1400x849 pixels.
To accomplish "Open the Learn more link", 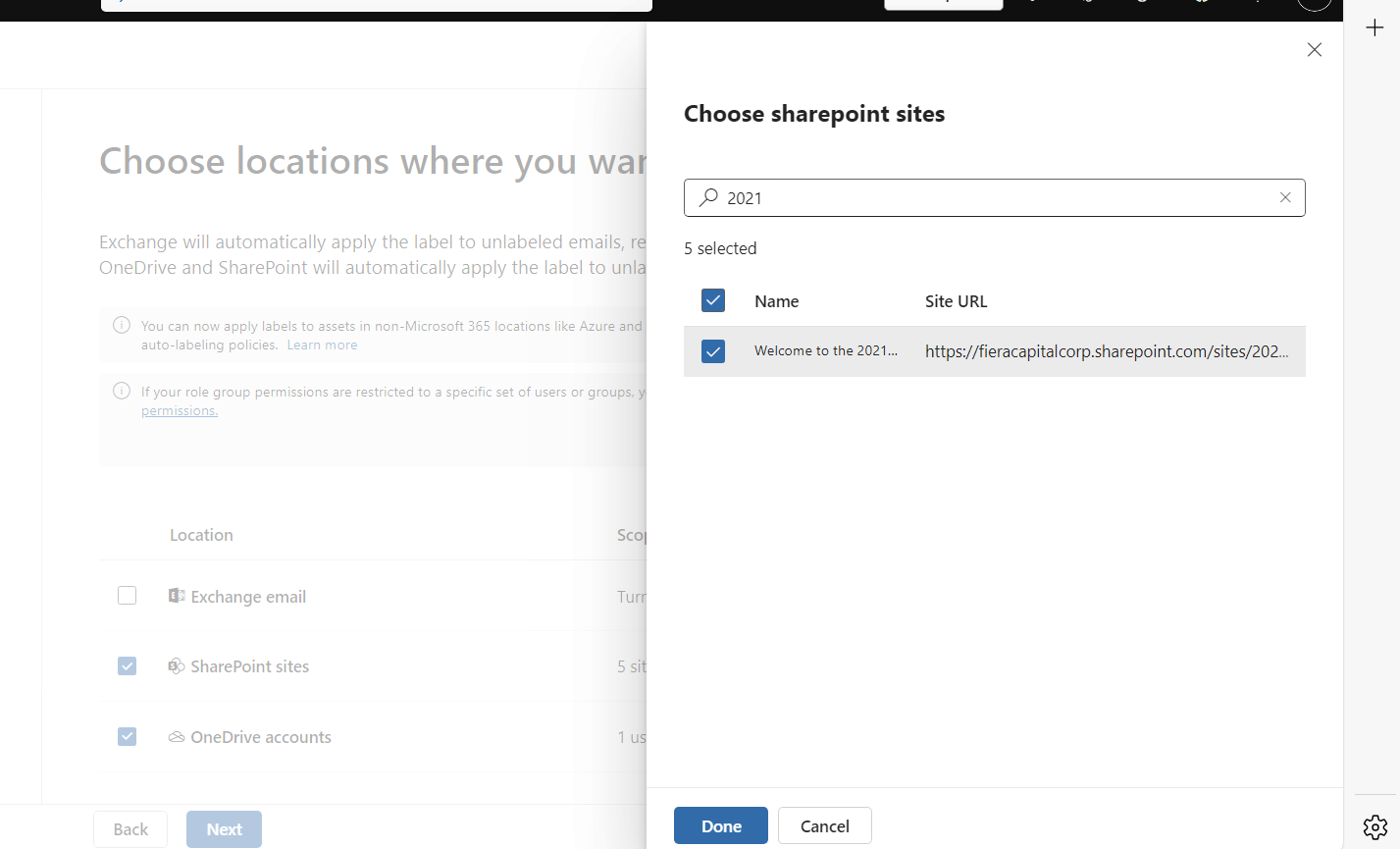I will point(322,344).
